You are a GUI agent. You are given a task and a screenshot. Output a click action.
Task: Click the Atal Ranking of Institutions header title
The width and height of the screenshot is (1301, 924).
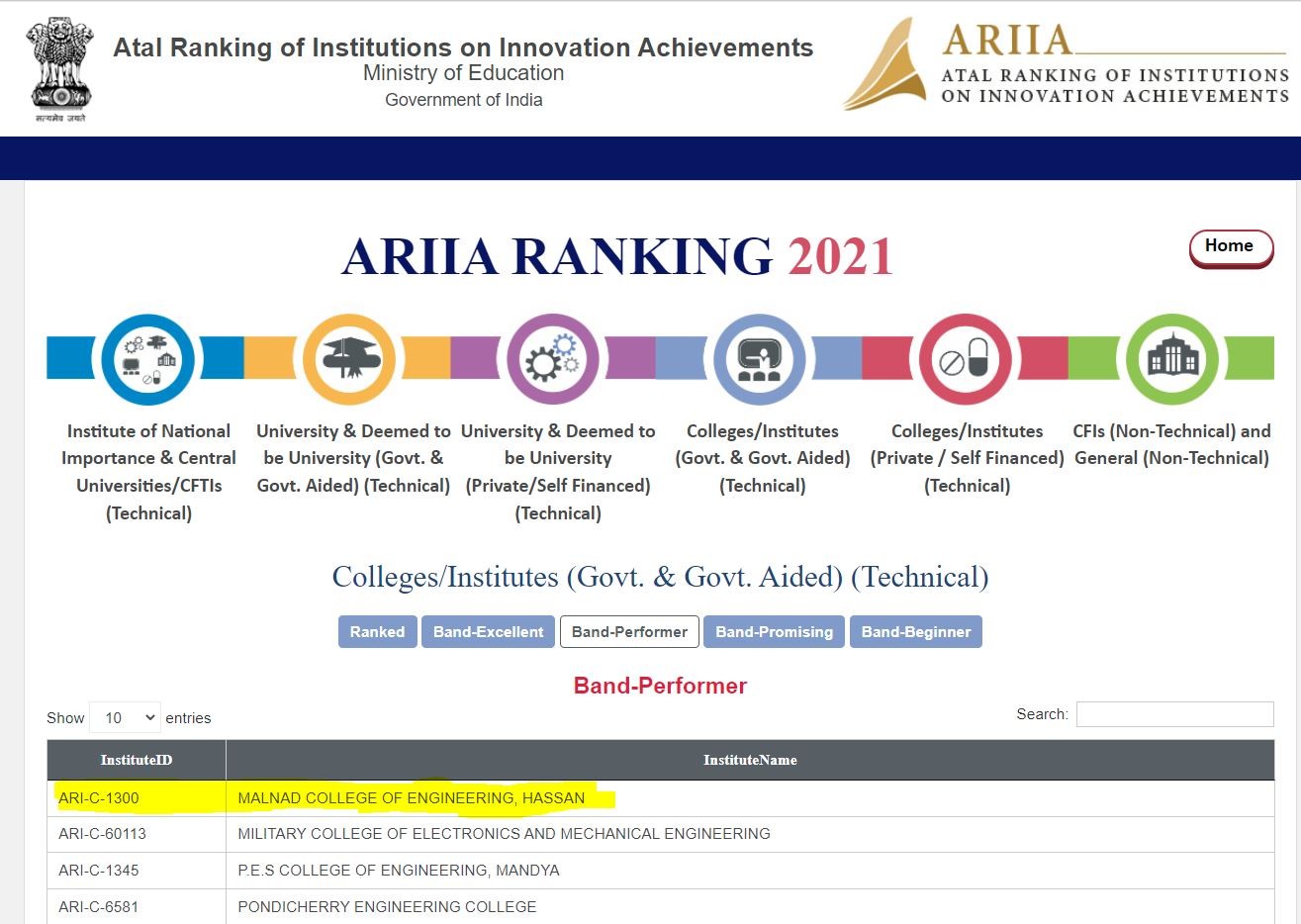(x=463, y=47)
